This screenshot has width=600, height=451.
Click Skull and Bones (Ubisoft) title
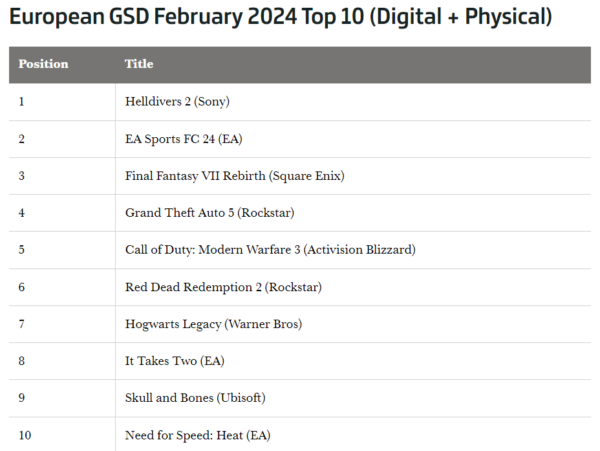(x=197, y=397)
